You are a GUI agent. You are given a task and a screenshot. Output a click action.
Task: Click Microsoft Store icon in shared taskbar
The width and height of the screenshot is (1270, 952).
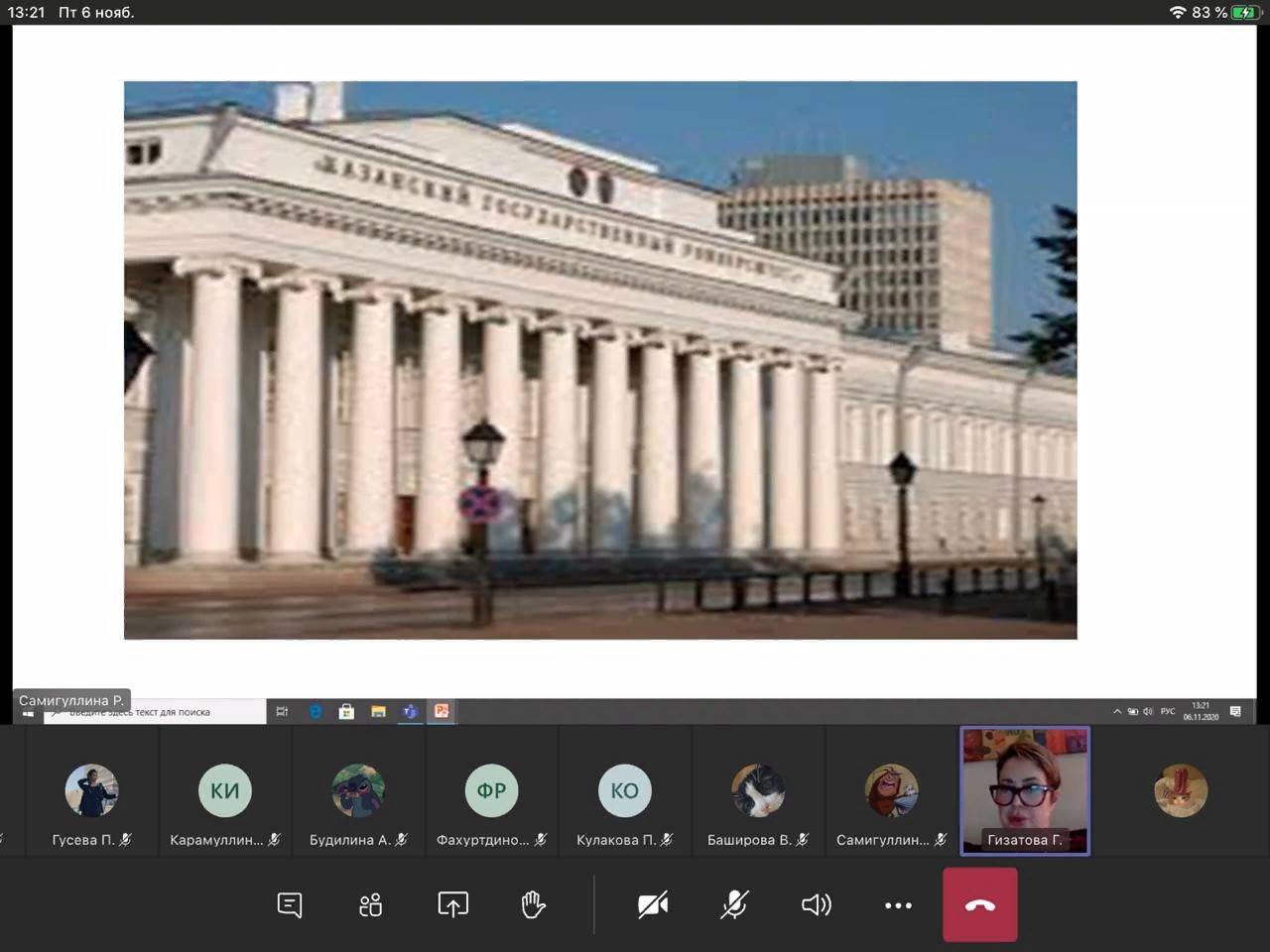point(346,712)
